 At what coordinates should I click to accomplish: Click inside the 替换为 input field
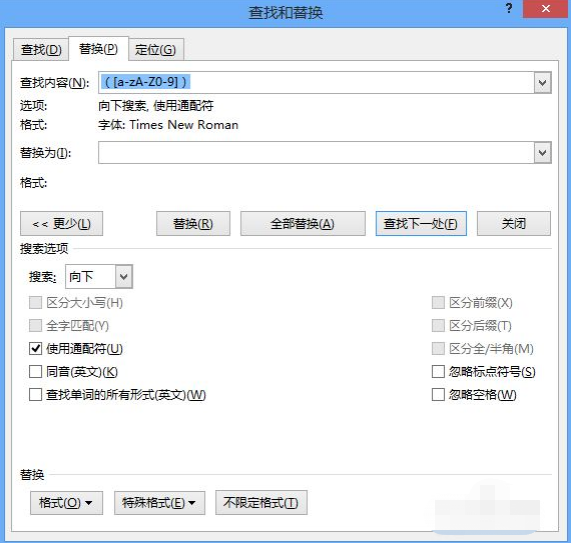[316, 152]
